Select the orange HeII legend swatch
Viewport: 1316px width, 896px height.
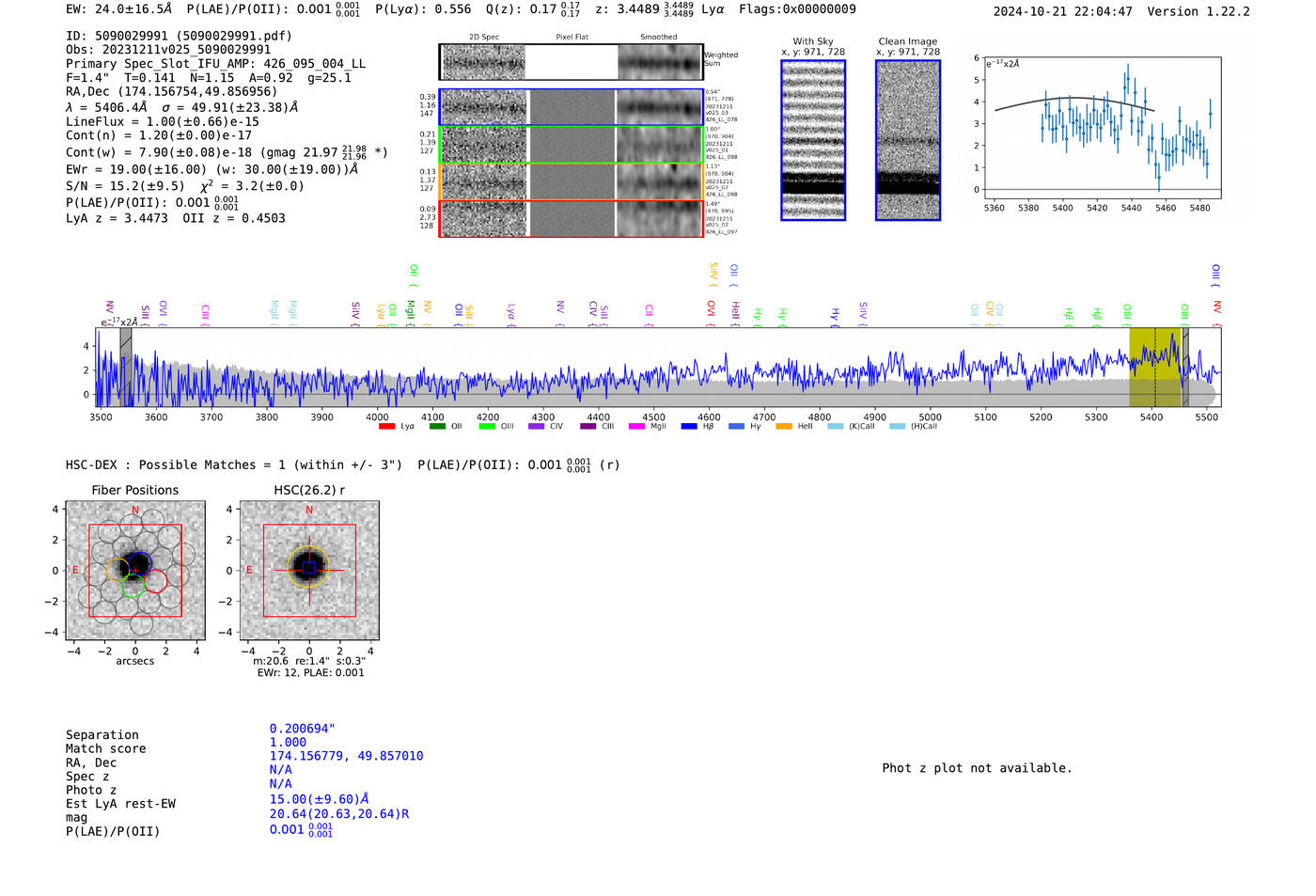click(783, 427)
